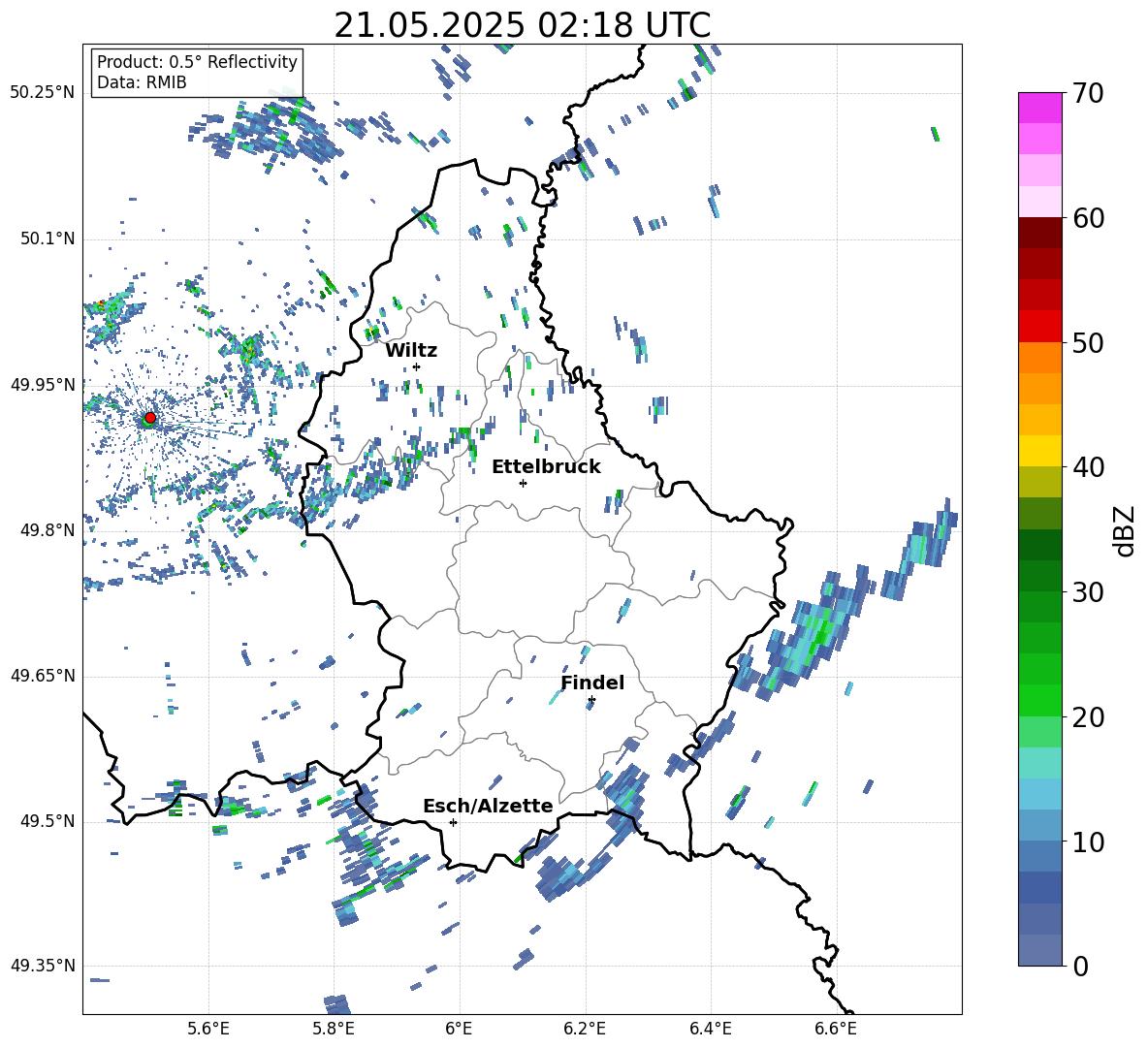
Task: Click the Findel city label
Action: (592, 683)
